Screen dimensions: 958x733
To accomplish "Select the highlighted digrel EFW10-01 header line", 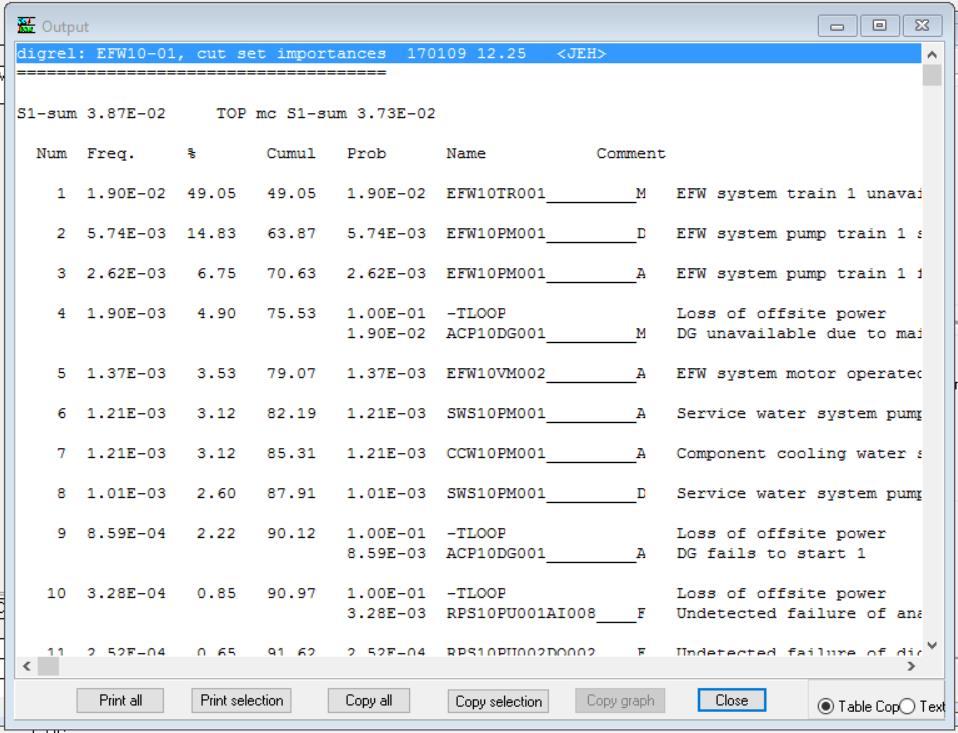I will [x=469, y=54].
